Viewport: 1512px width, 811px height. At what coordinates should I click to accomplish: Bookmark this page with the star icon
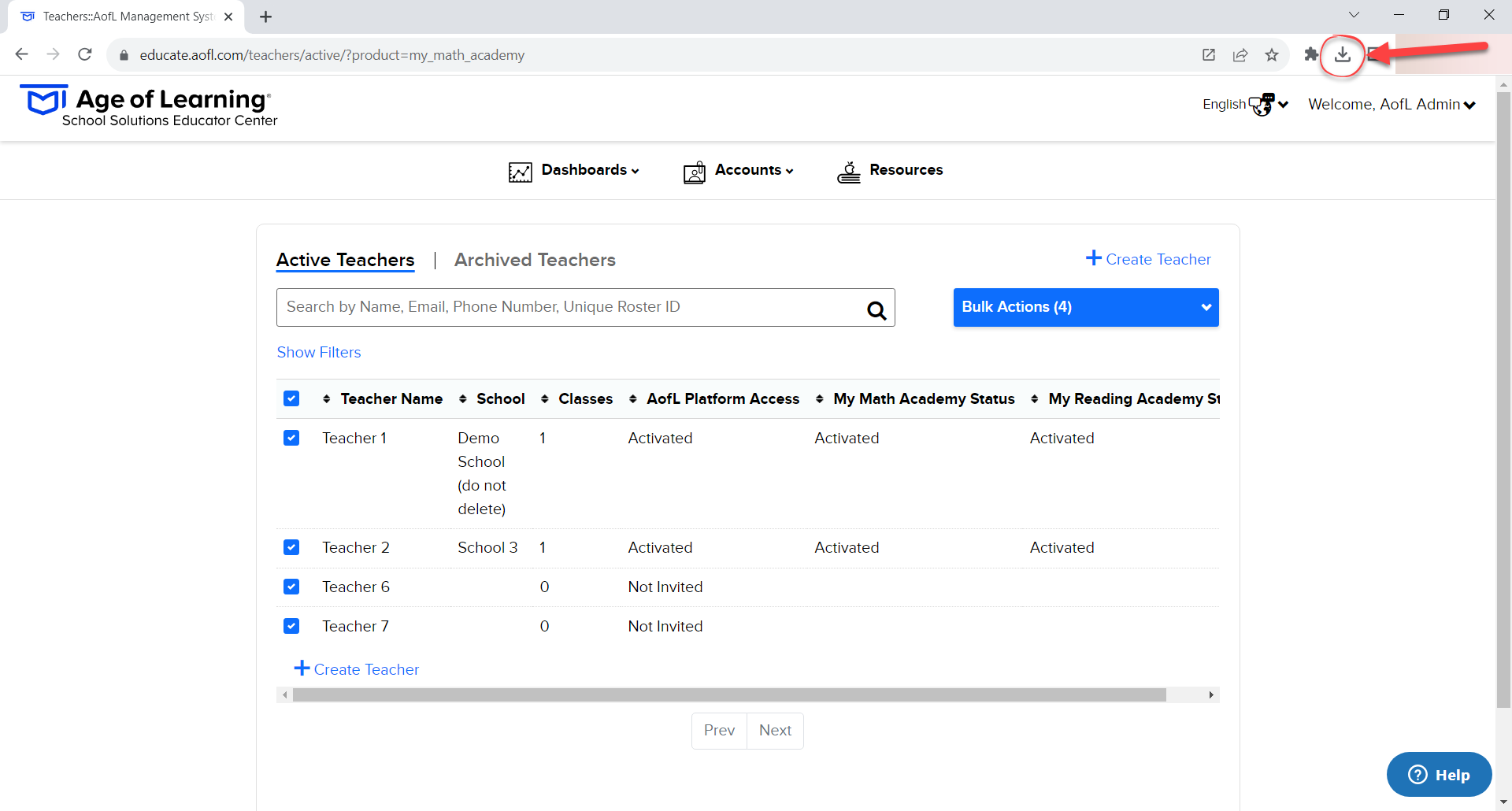pyautogui.click(x=1272, y=54)
